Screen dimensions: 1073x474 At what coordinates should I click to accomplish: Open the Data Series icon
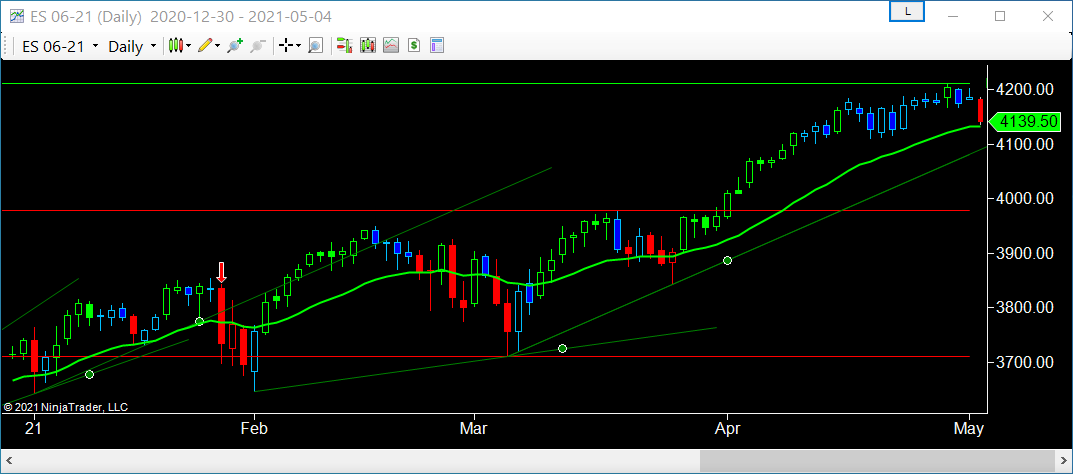(367, 46)
